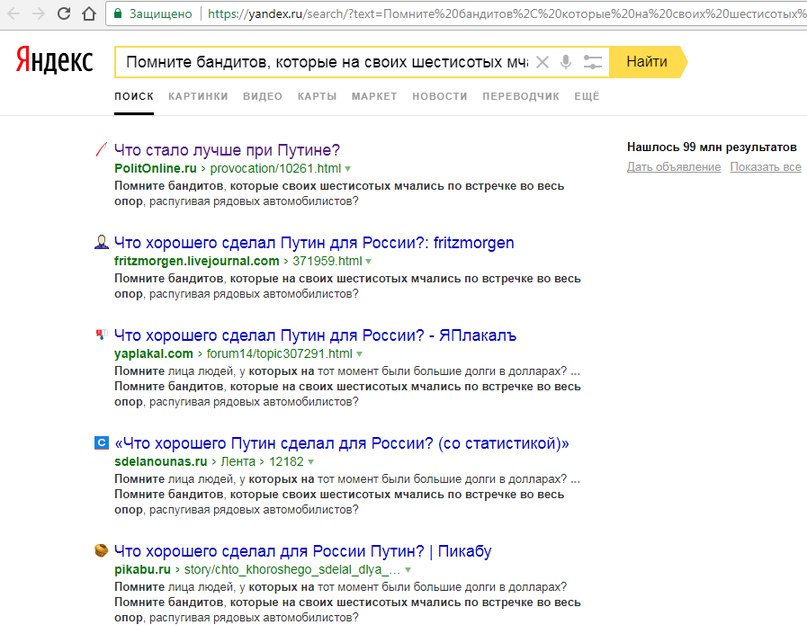The width and height of the screenshot is (807, 625).
Task: Expand the yaplakal.com result dropdown arrow
Action: tap(359, 354)
